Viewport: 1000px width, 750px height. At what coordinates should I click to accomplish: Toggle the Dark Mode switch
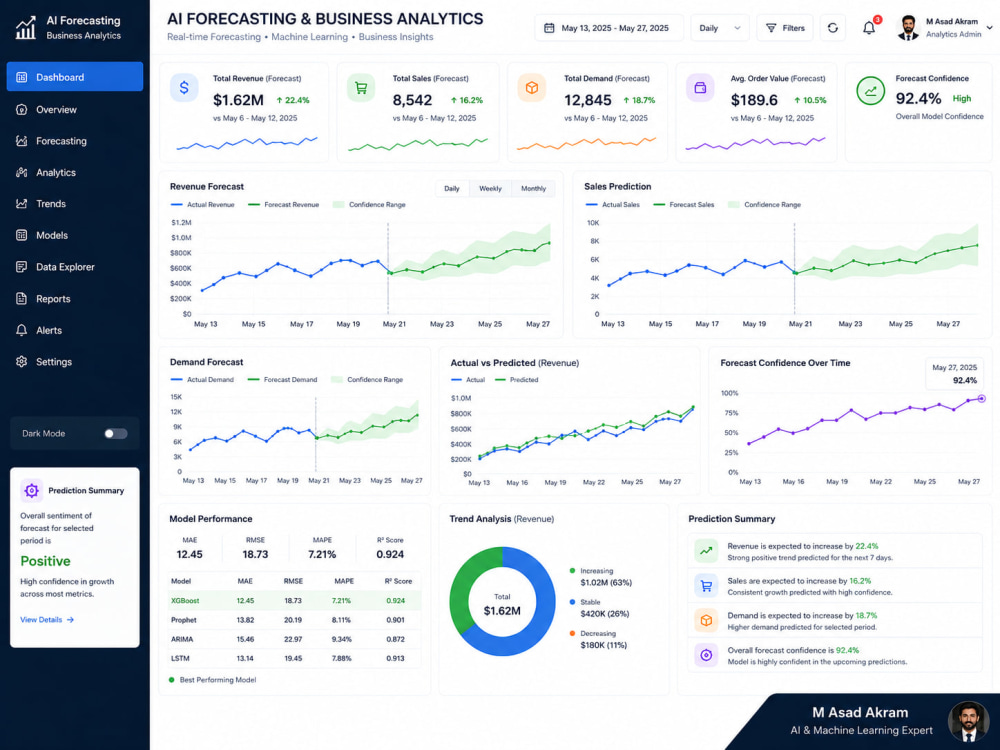pyautogui.click(x=115, y=434)
